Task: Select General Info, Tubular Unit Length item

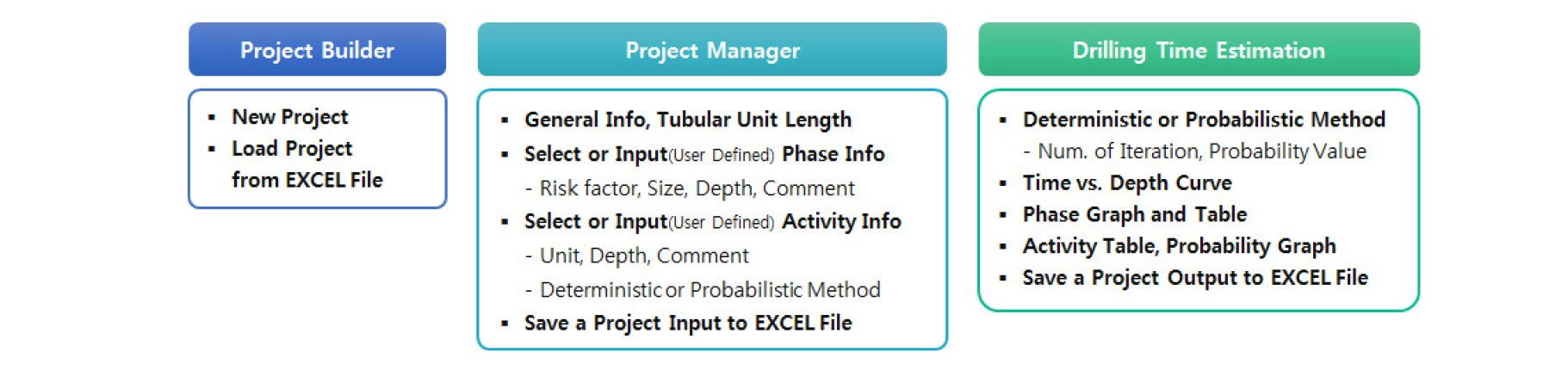Action: [x=687, y=120]
